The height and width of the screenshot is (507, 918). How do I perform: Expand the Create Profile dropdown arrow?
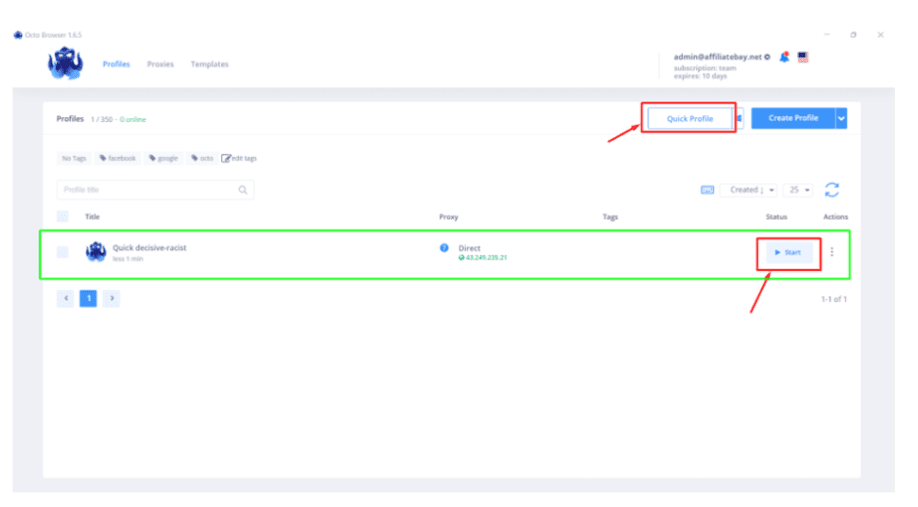click(x=841, y=118)
